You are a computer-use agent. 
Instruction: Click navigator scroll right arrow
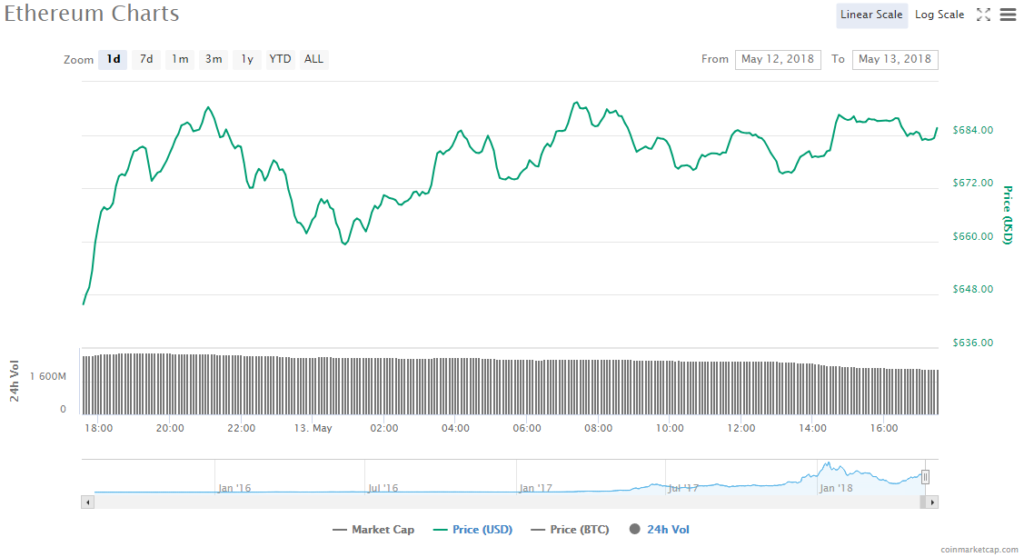coord(932,502)
